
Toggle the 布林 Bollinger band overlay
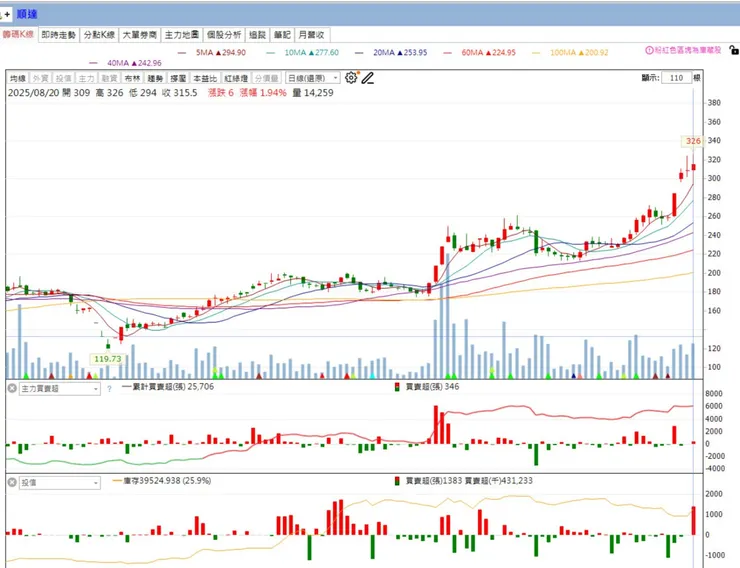click(x=133, y=78)
